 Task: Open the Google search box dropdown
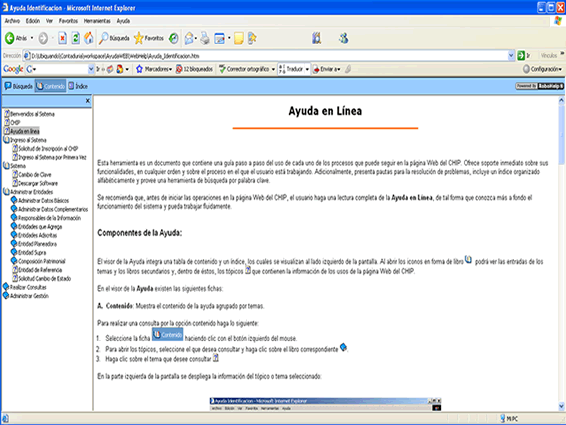(91, 69)
